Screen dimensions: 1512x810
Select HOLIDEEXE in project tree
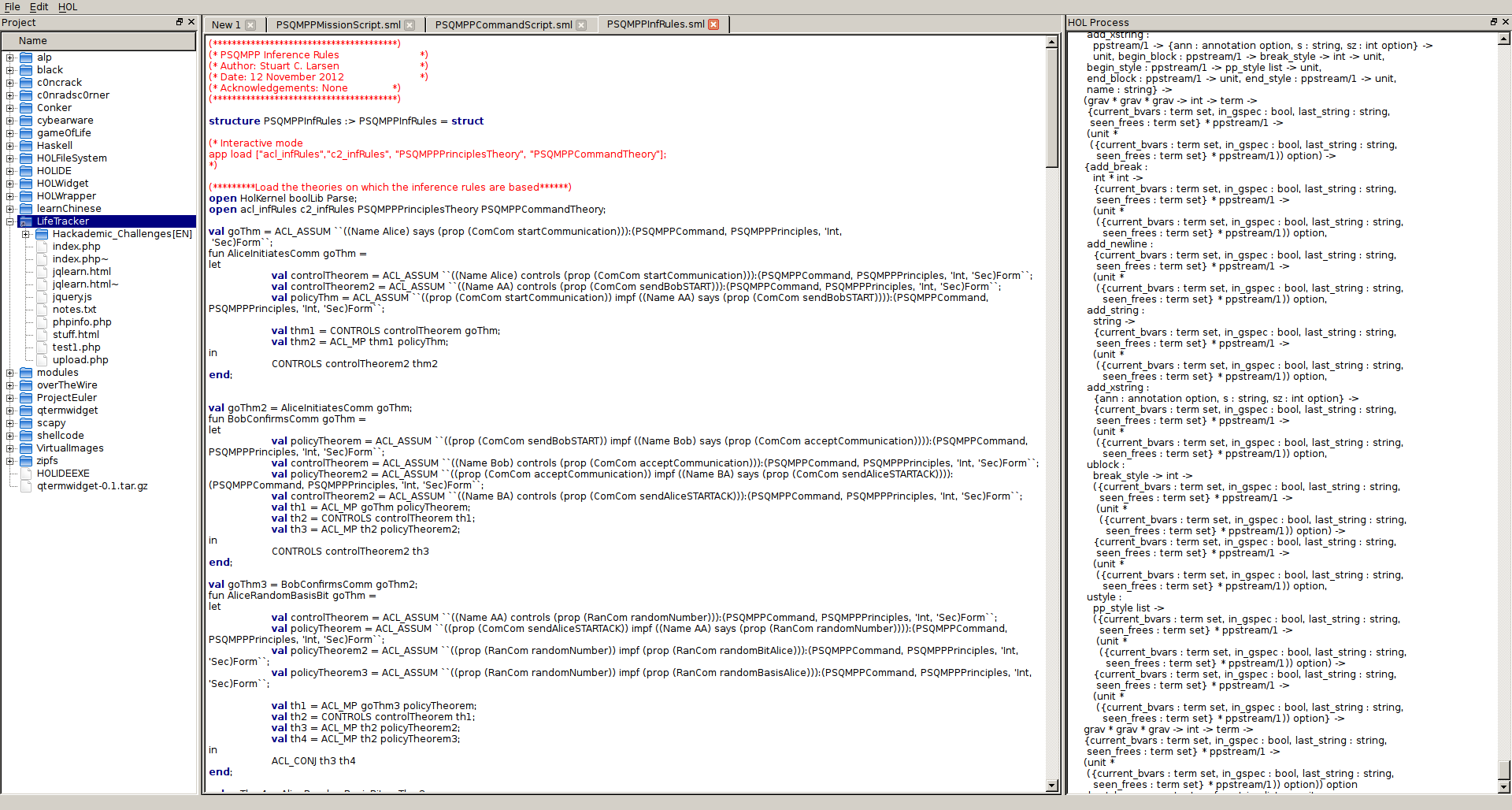(x=63, y=474)
